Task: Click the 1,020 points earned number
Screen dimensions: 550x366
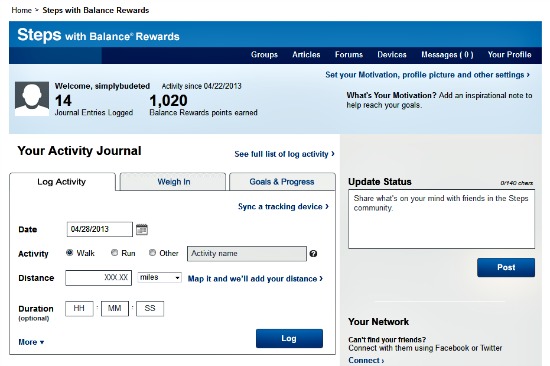Action: click(x=168, y=101)
